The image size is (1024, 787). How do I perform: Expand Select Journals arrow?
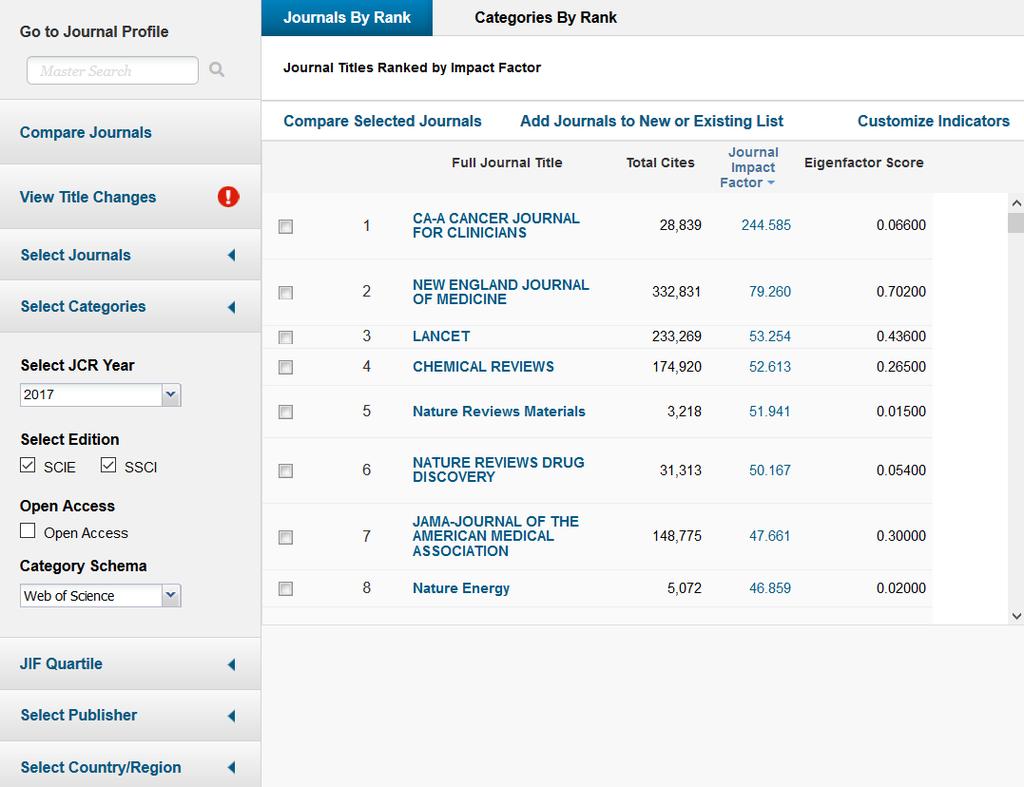click(x=231, y=255)
